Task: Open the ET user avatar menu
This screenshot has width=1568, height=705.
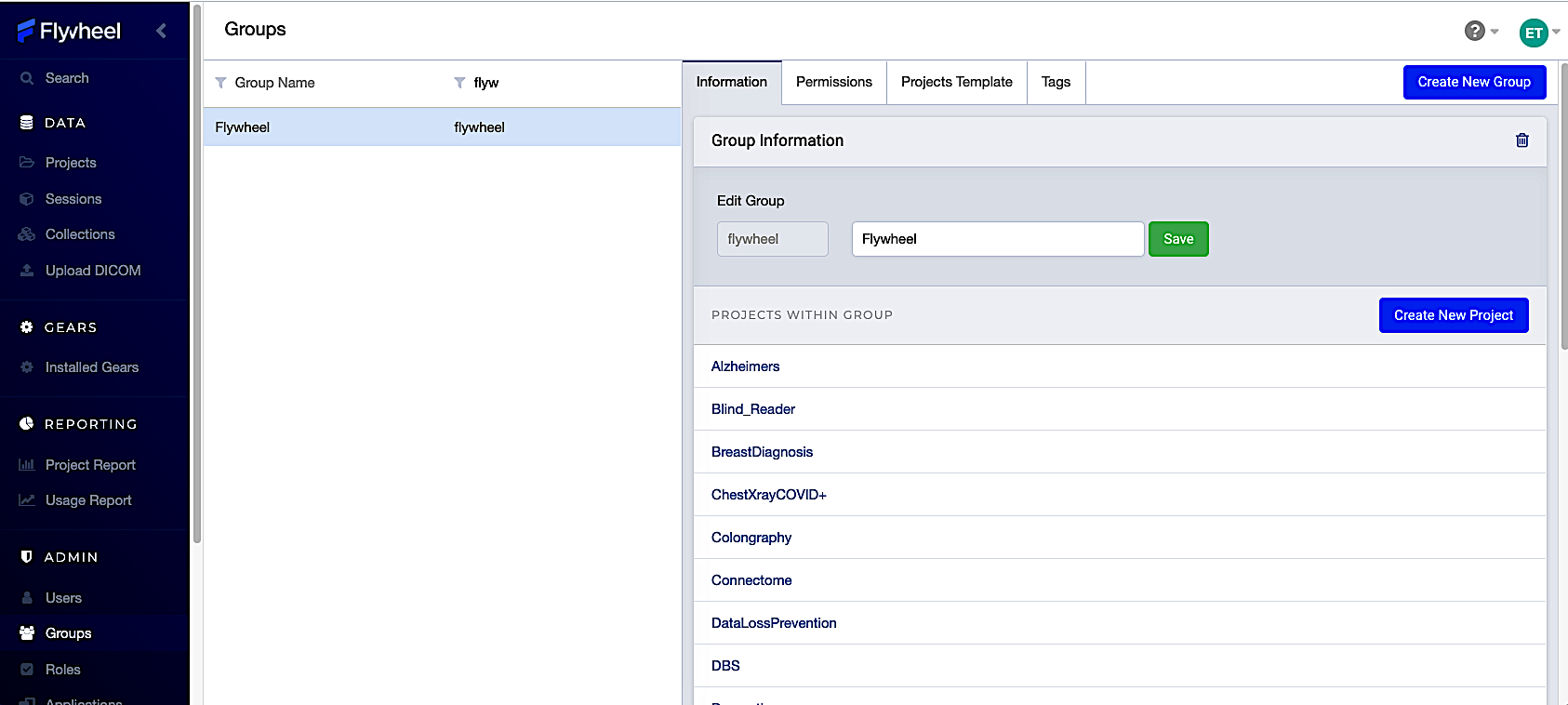Action: pyautogui.click(x=1539, y=33)
